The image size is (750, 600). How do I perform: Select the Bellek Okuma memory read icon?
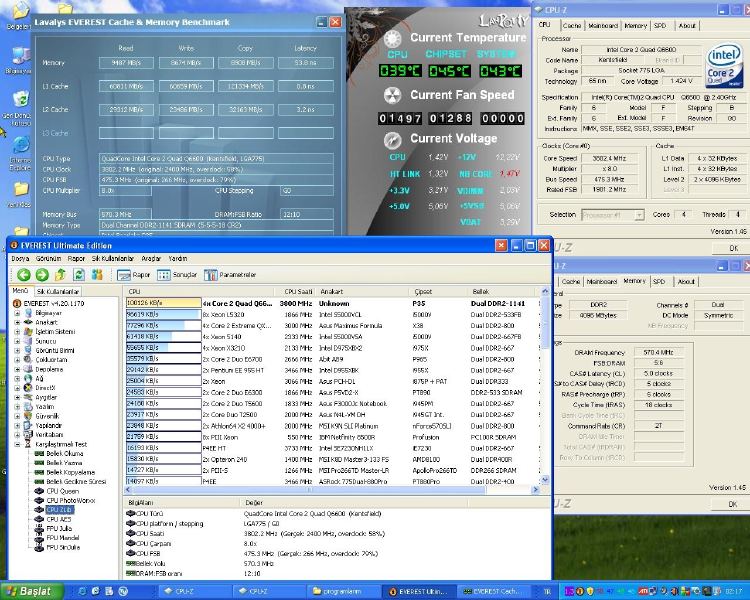pyautogui.click(x=40, y=454)
